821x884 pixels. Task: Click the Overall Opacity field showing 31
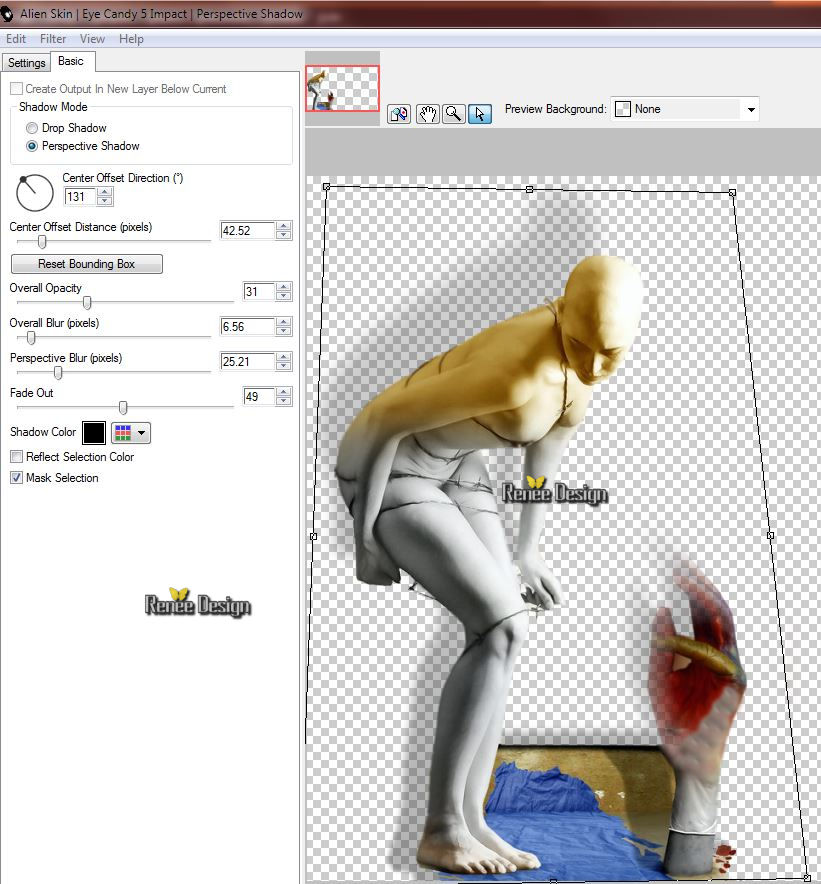coord(258,291)
